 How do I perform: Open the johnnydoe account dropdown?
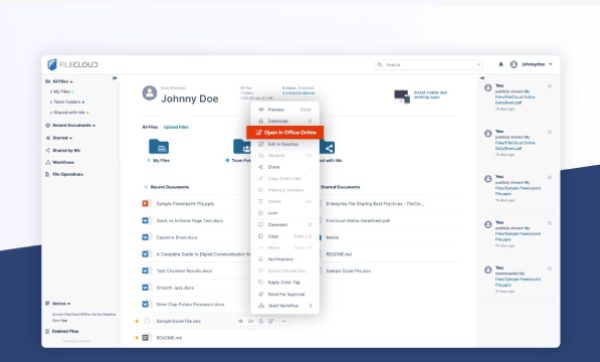point(532,64)
